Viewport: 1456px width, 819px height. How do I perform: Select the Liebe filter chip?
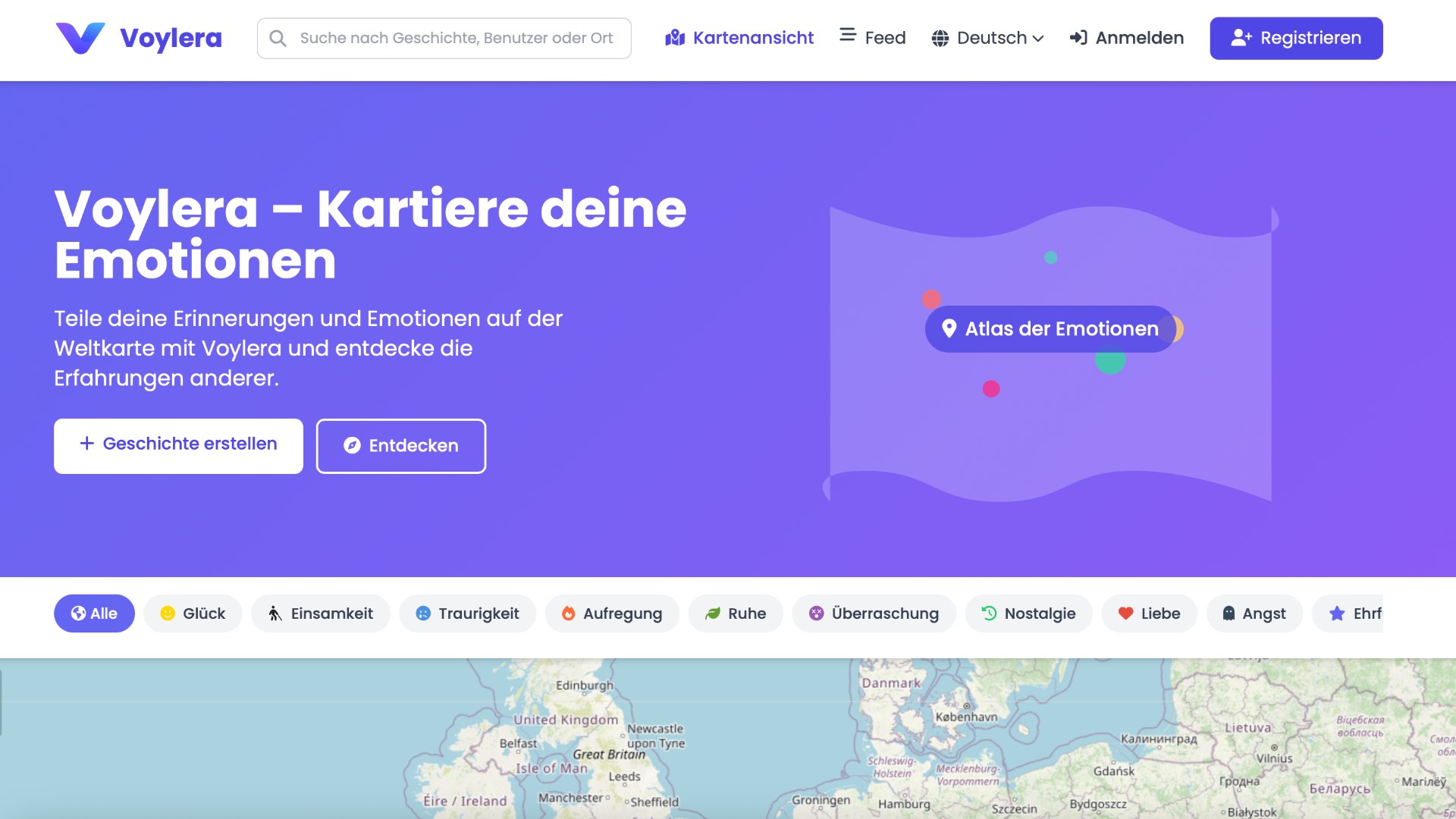[1149, 613]
